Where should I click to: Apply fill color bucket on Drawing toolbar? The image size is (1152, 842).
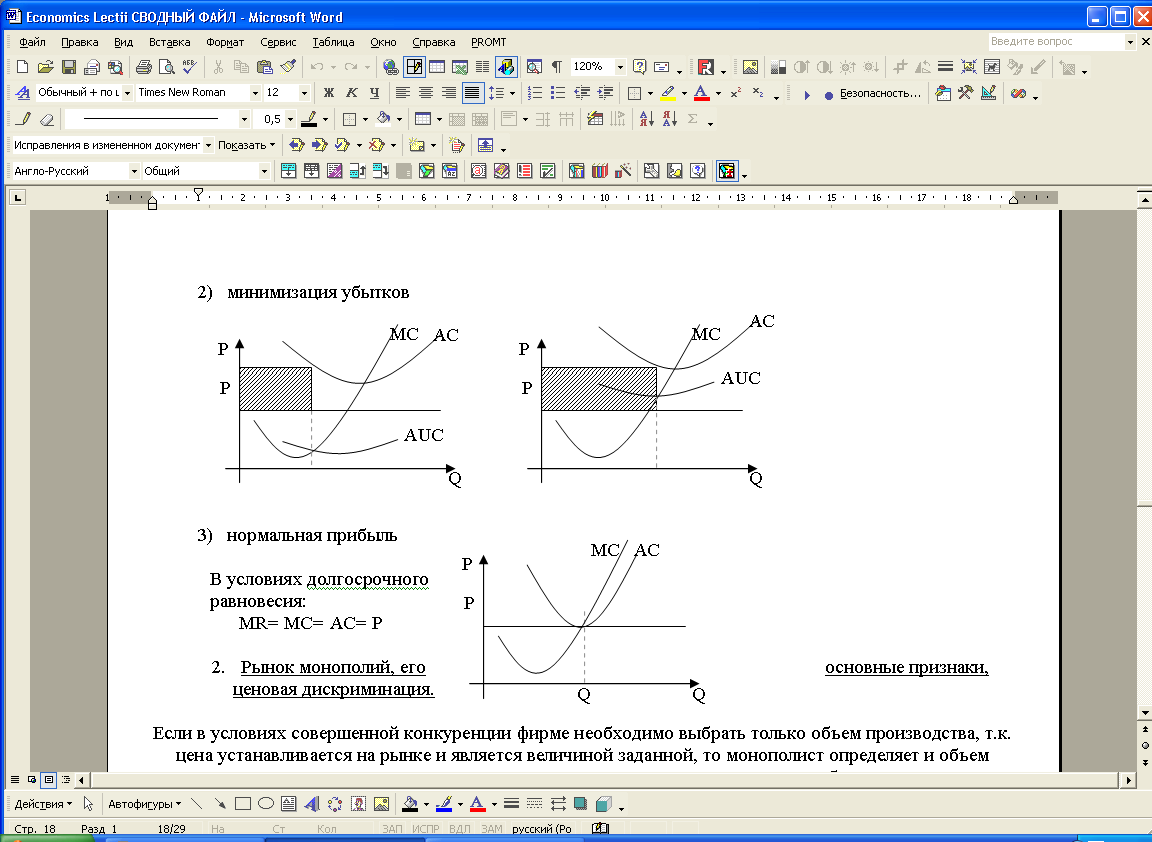[410, 804]
